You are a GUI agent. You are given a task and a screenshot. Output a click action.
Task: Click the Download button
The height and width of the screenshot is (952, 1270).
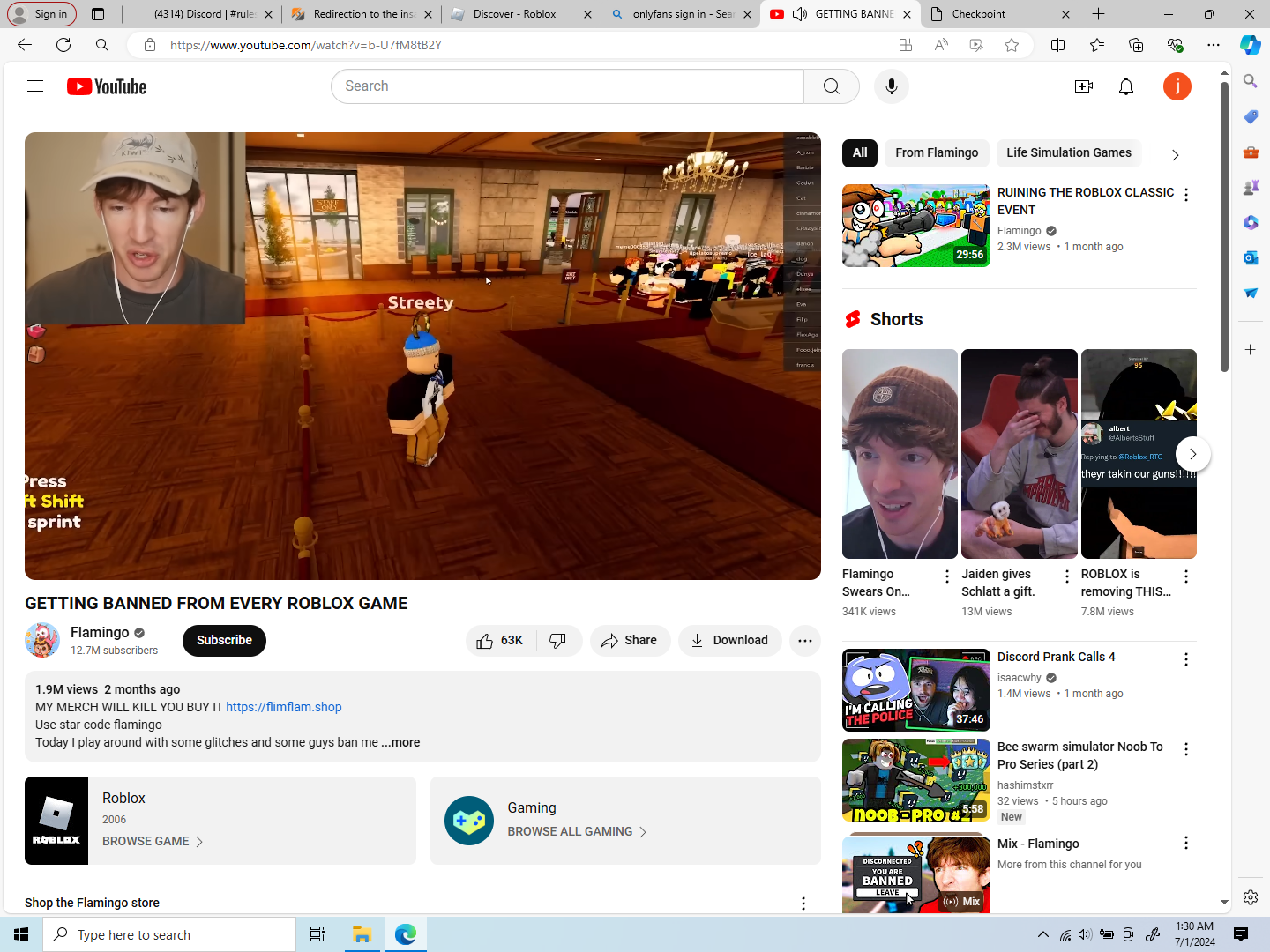(729, 641)
